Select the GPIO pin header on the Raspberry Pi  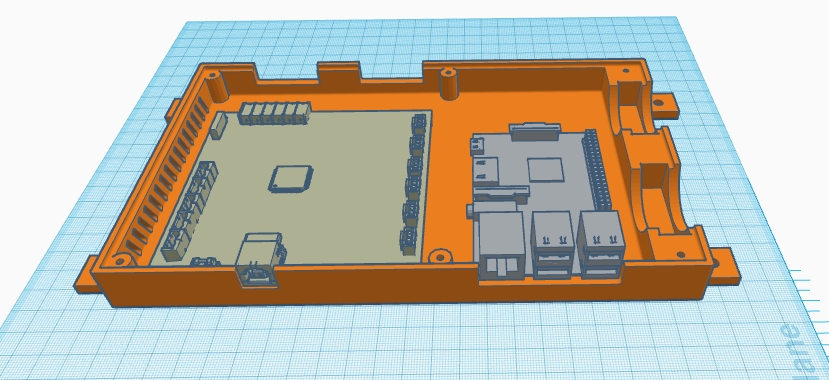pyautogui.click(x=598, y=170)
